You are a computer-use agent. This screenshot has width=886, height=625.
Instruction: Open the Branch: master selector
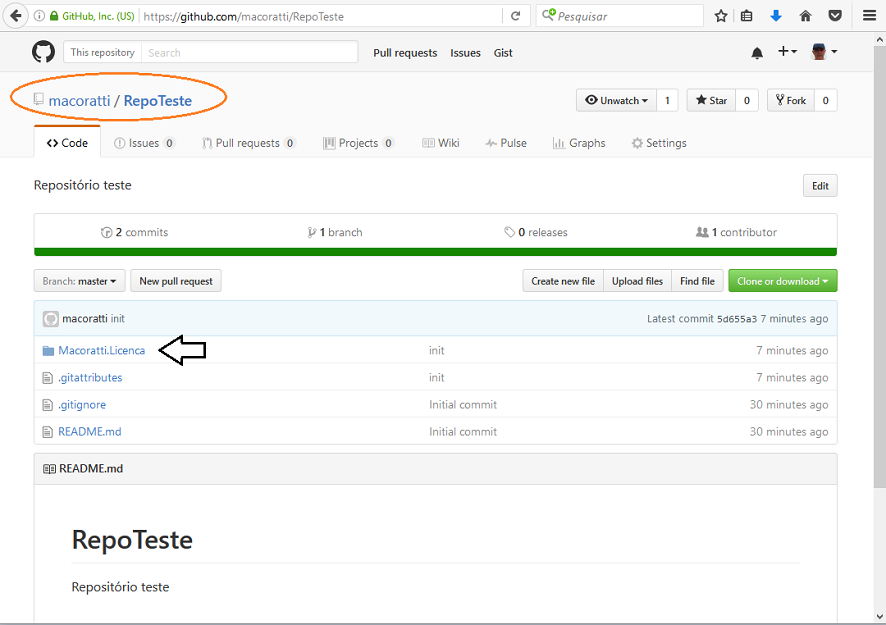pos(80,281)
